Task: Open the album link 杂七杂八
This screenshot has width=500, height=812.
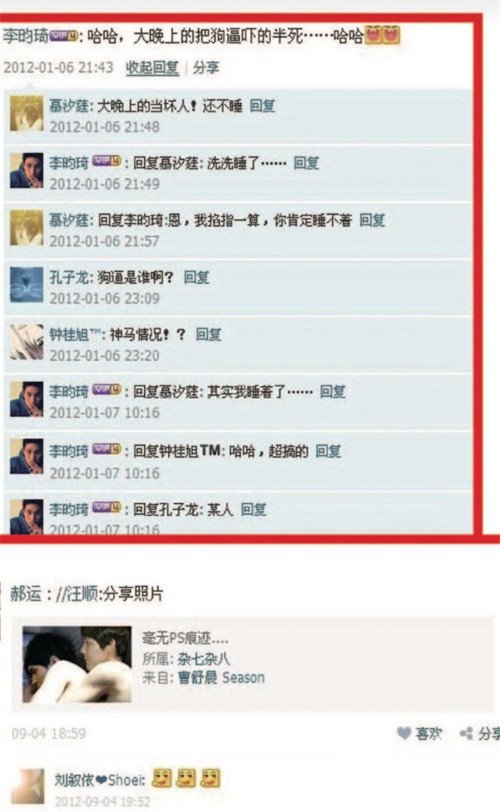Action: 203,659
